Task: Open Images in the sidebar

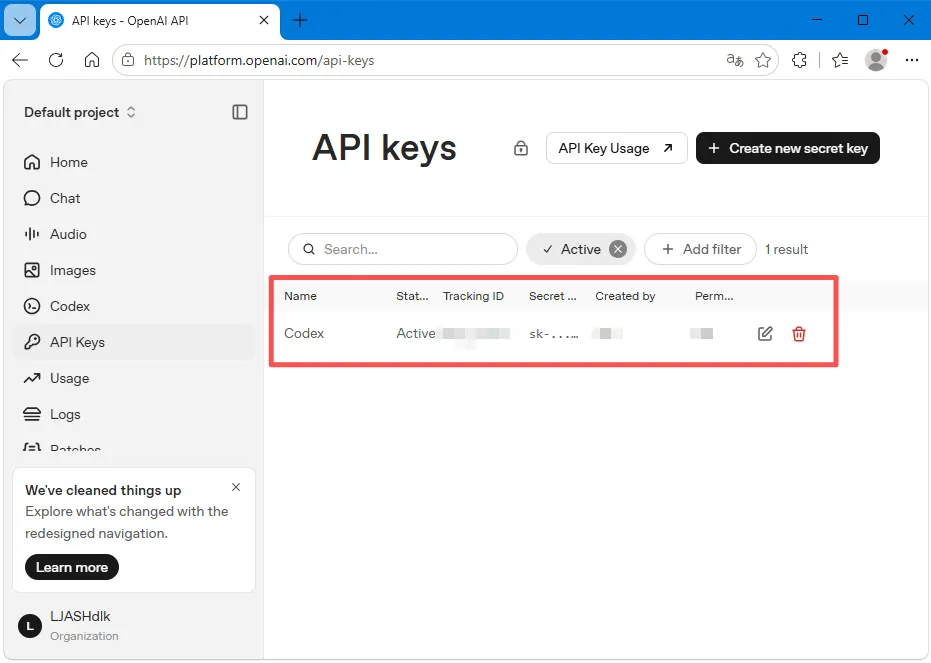Action: point(134,270)
